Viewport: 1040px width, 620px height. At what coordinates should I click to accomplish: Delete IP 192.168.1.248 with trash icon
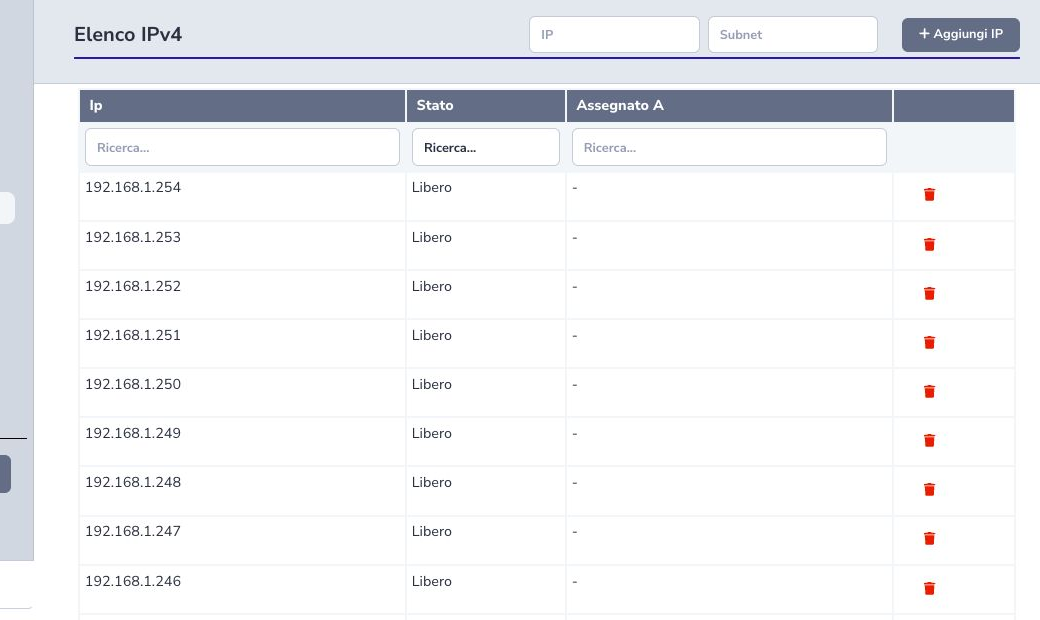pos(929,489)
